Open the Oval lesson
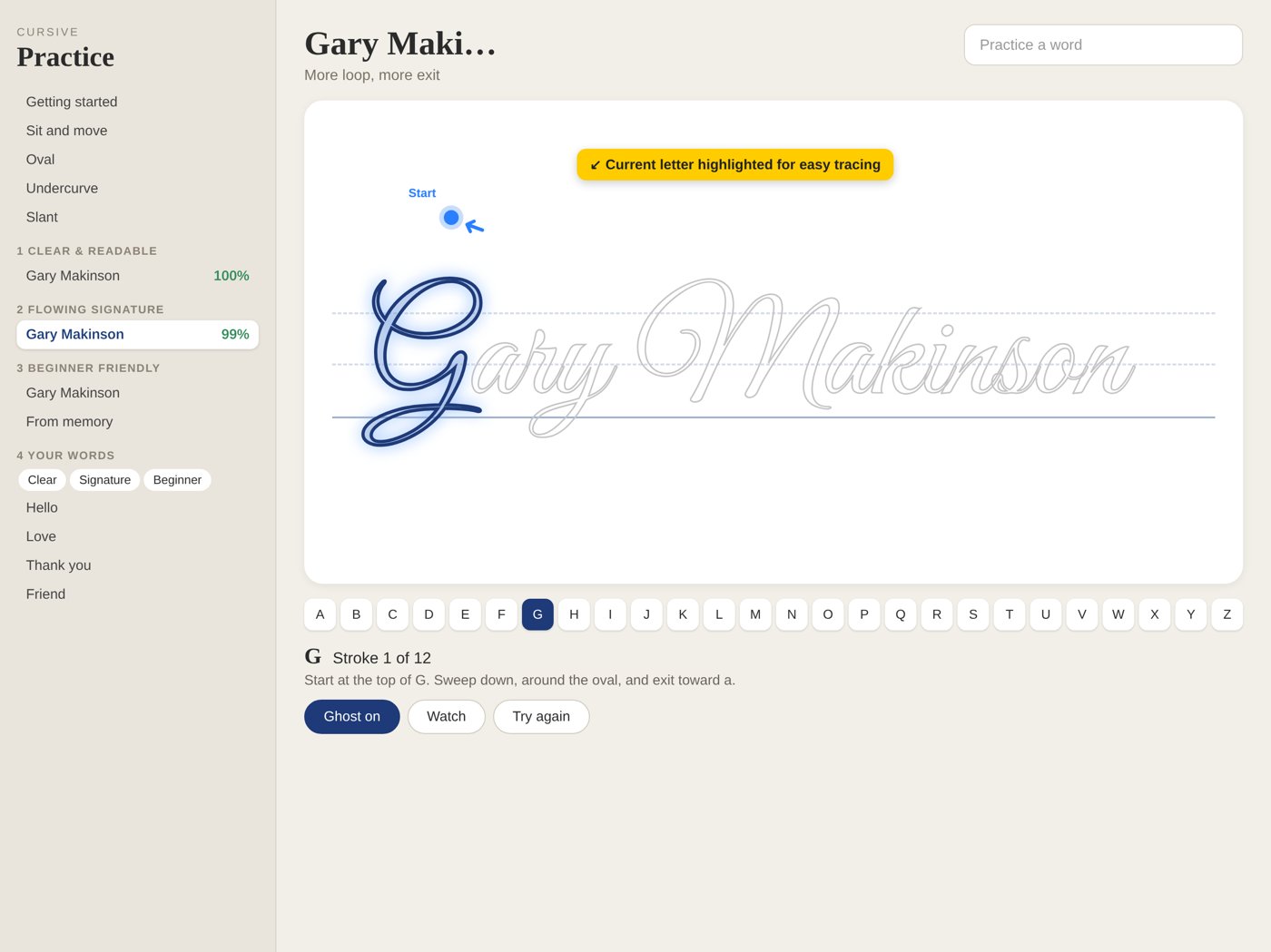 (137, 160)
